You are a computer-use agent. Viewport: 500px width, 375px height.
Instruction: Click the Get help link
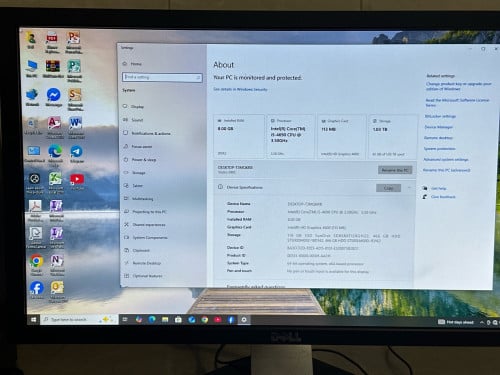[x=438, y=188]
